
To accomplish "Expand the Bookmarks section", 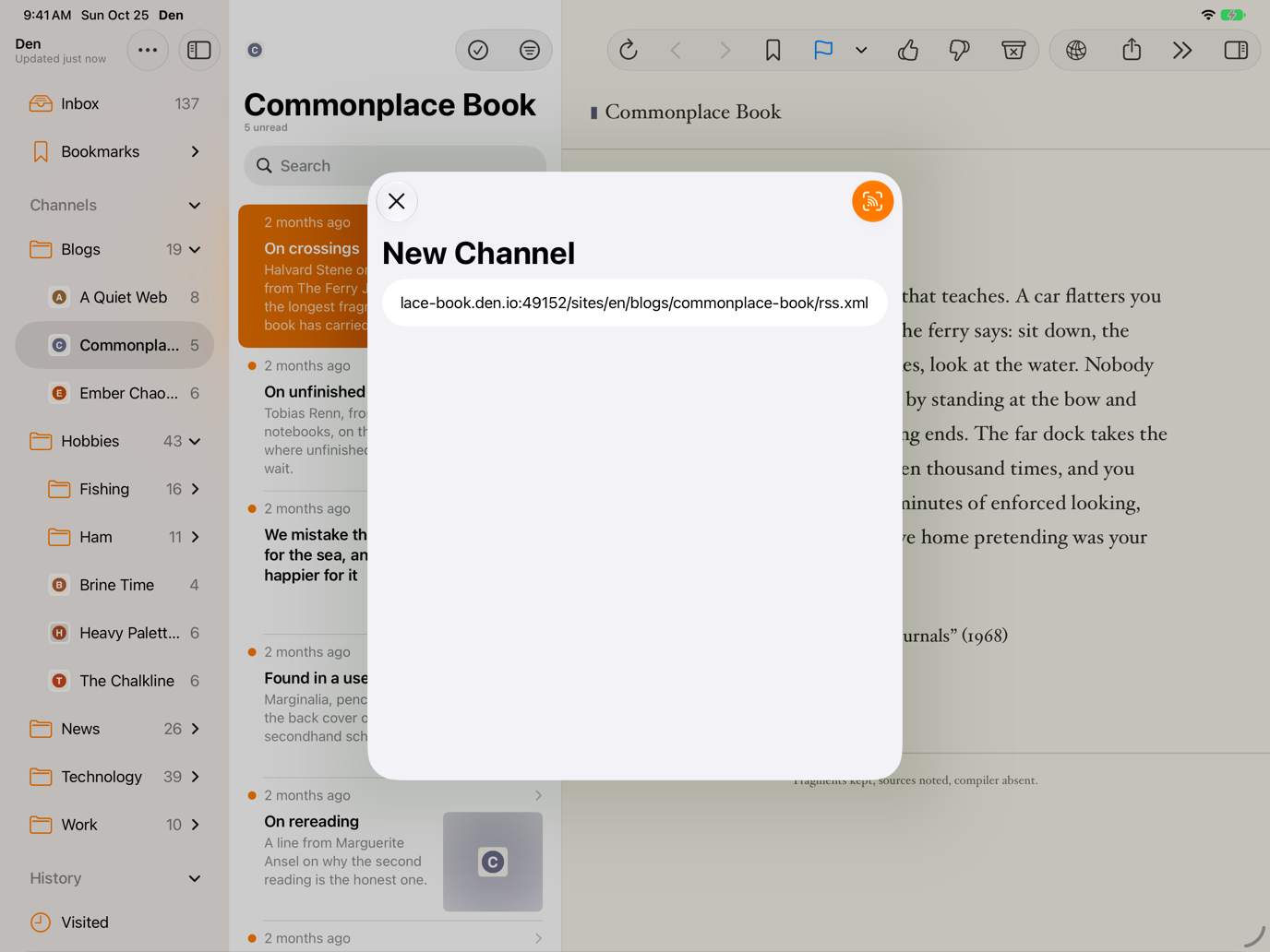I will click(x=195, y=151).
